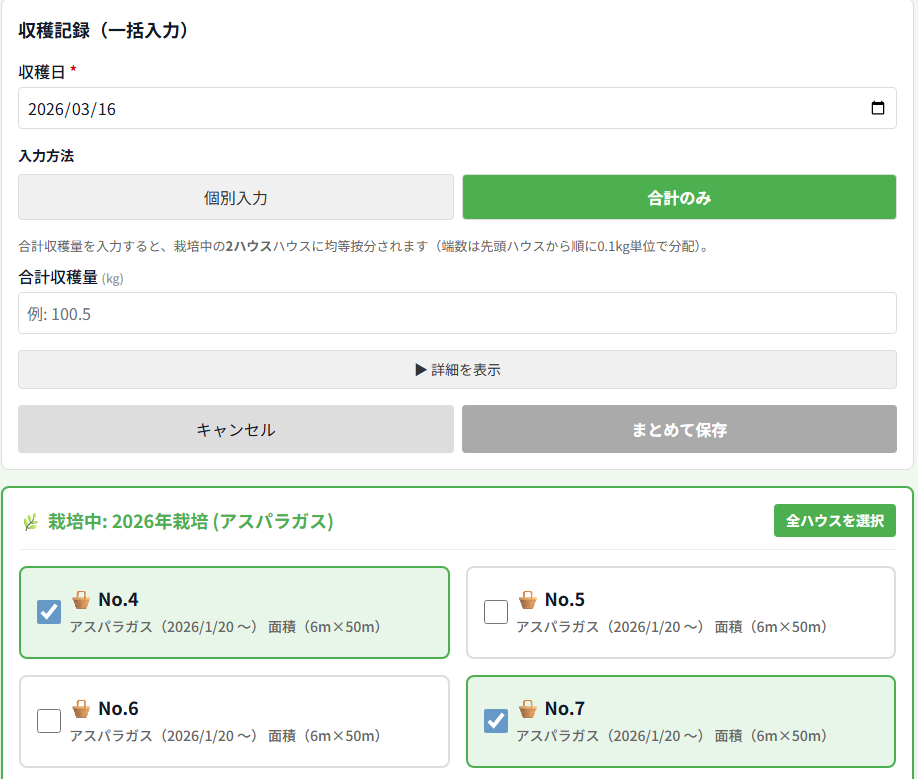
Task: Uncheck the No.7 house checkbox
Action: coord(496,720)
